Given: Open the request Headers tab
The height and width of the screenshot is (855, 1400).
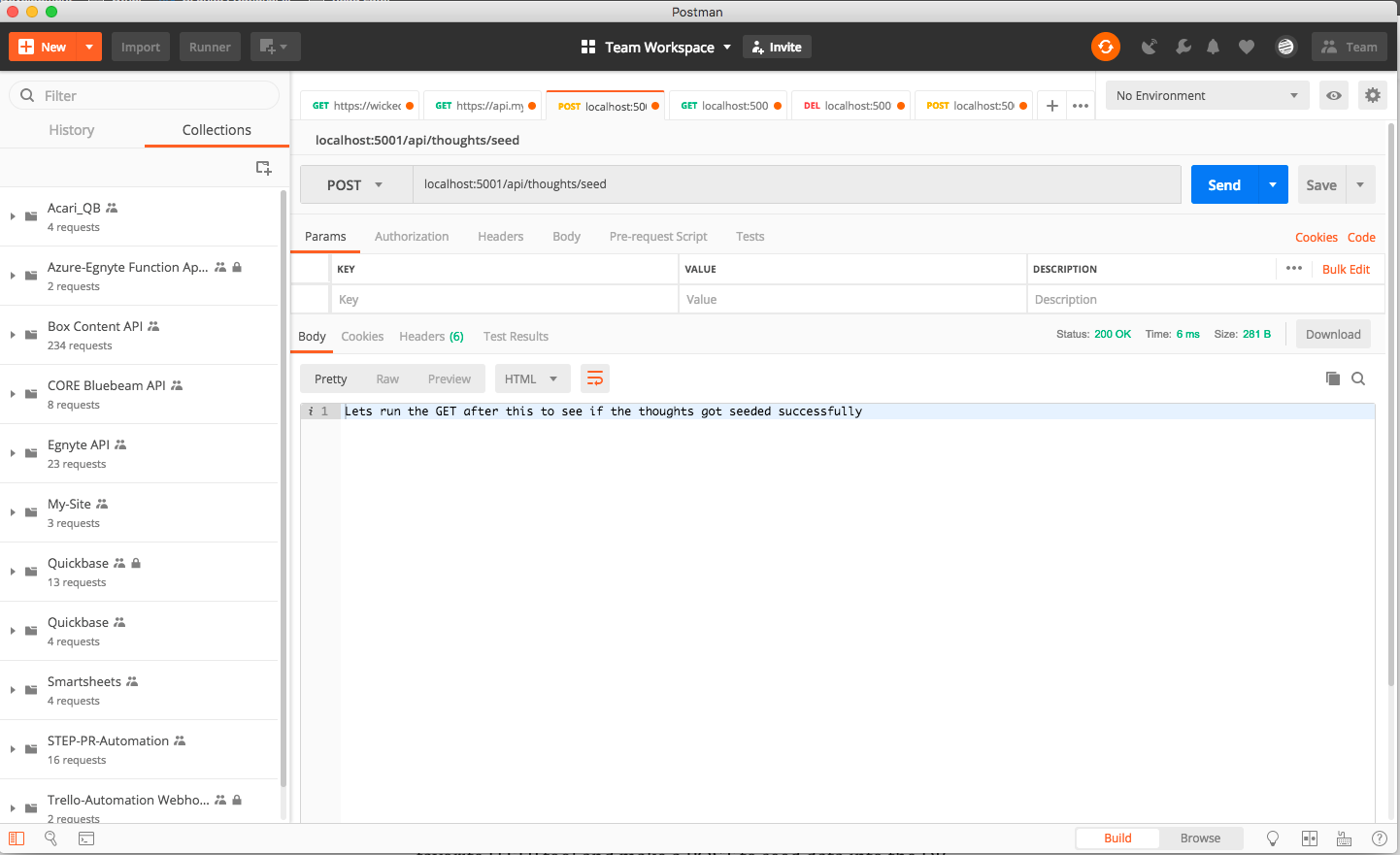Looking at the screenshot, I should pos(500,236).
